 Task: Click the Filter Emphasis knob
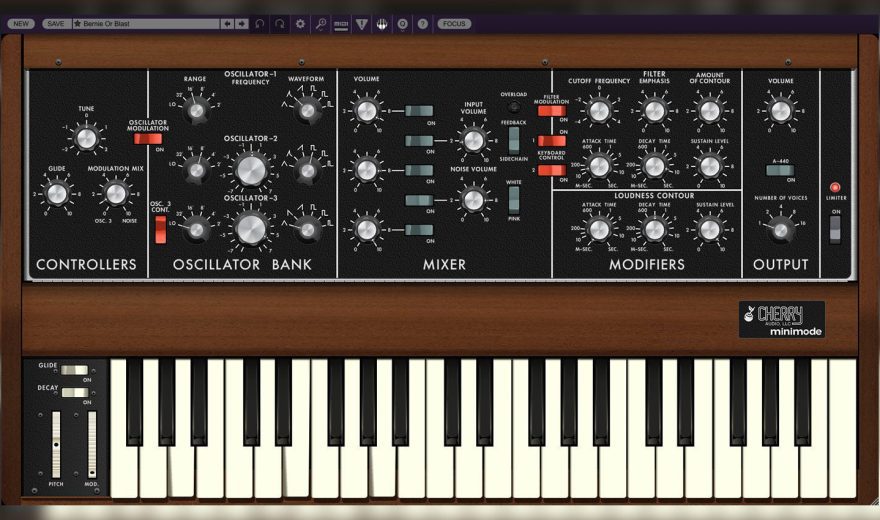pyautogui.click(x=654, y=111)
